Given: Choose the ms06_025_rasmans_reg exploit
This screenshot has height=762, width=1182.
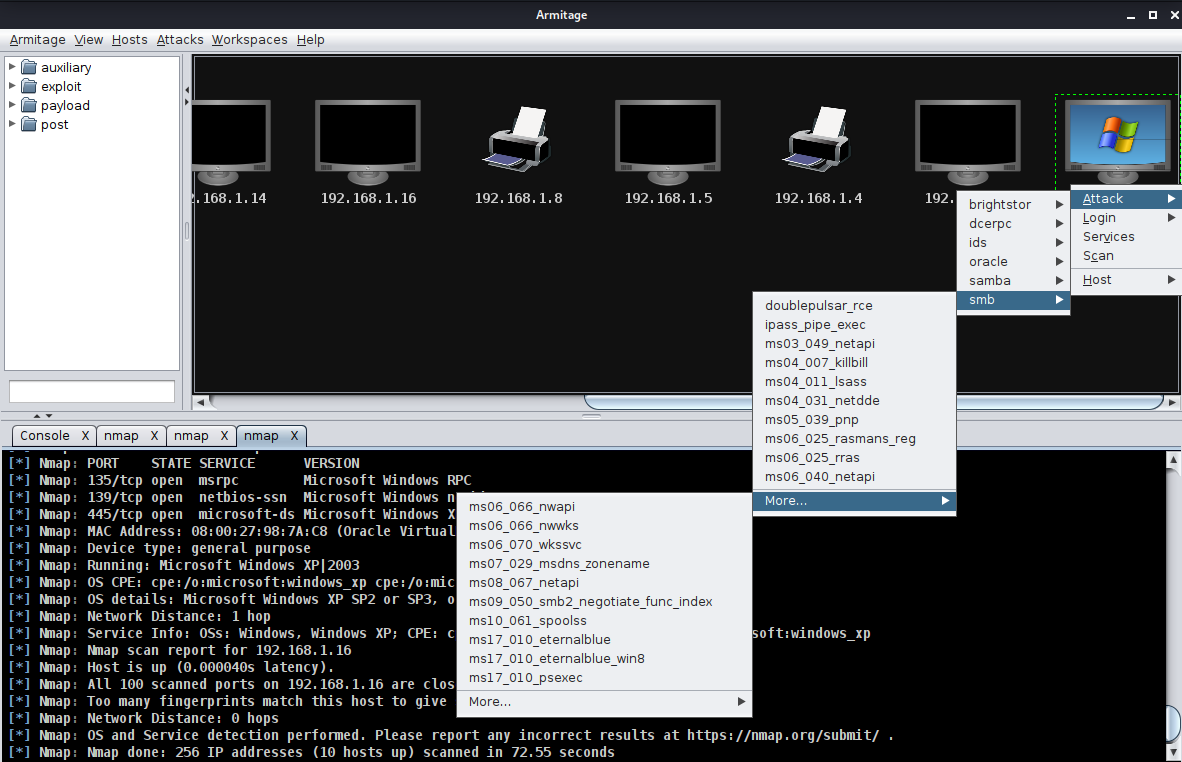Looking at the screenshot, I should [x=854, y=439].
